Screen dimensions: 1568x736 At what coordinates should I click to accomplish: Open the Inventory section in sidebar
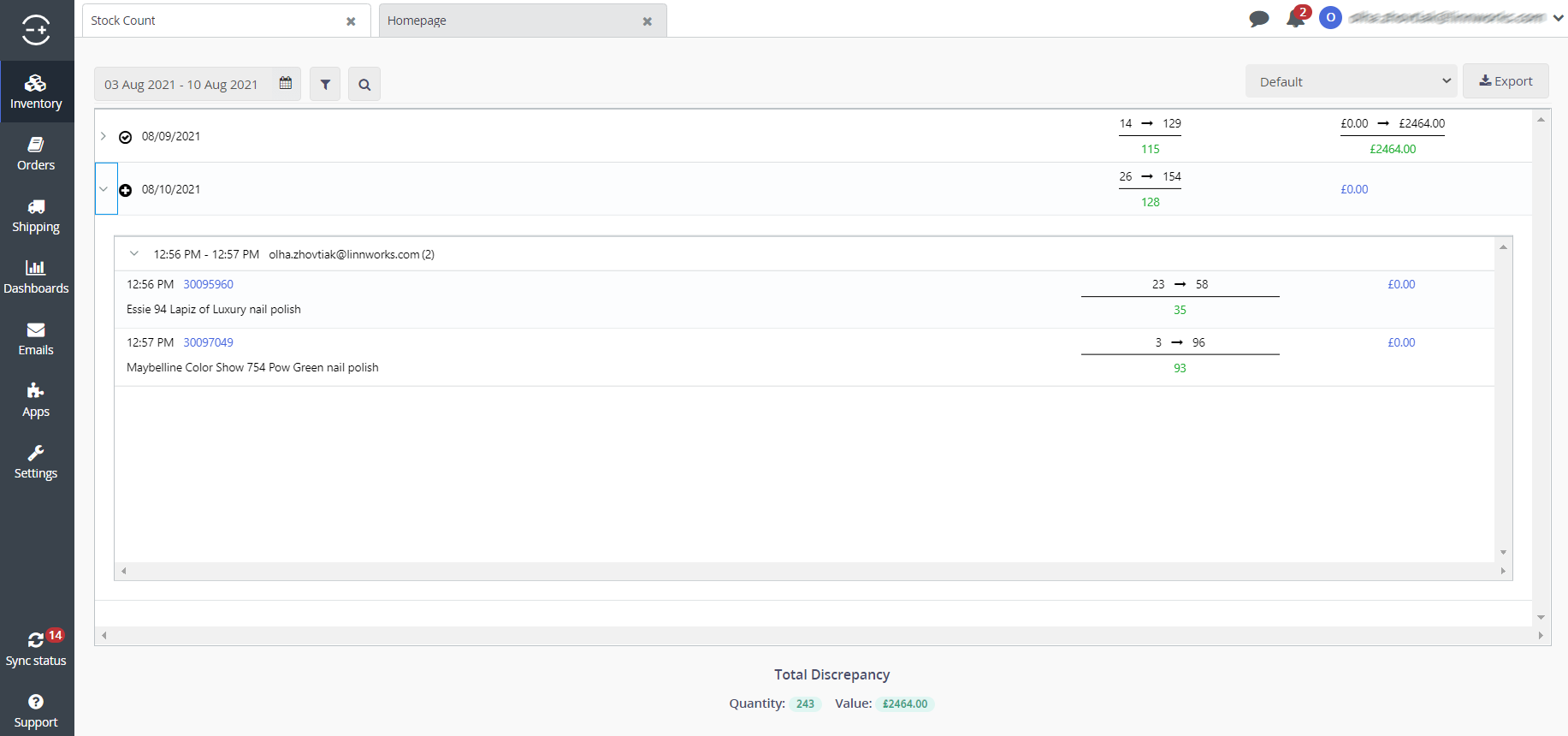click(36, 92)
